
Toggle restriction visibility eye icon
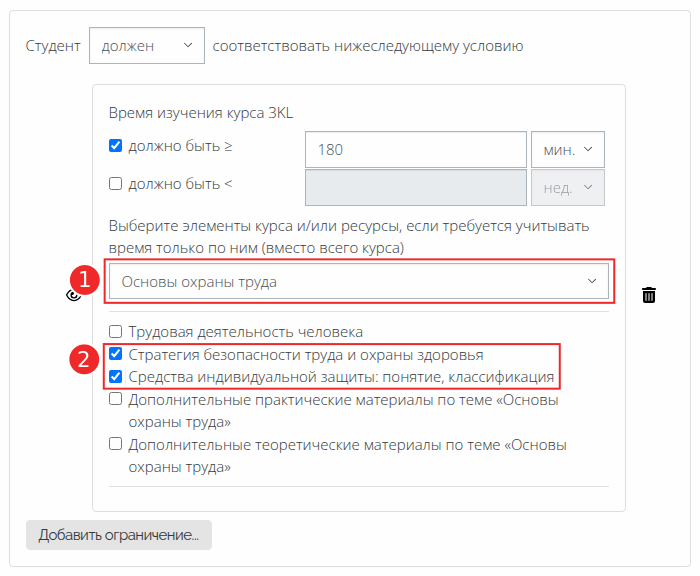[x=72, y=295]
